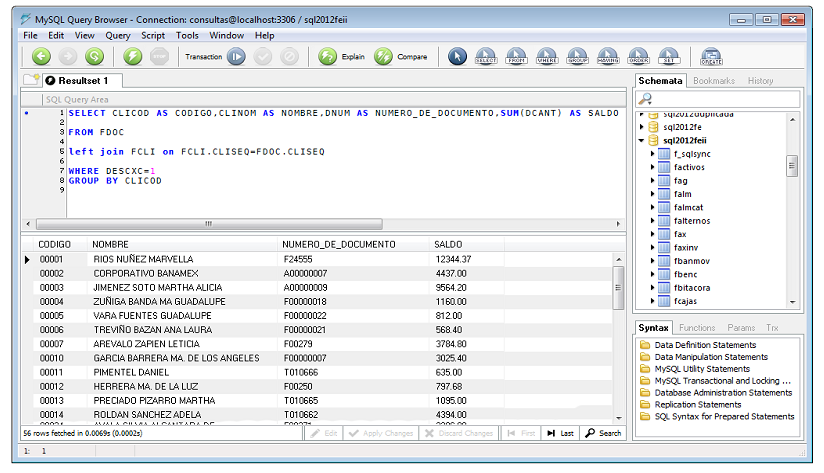824x473 pixels.
Task: Expand the falternos table
Action: [653, 221]
